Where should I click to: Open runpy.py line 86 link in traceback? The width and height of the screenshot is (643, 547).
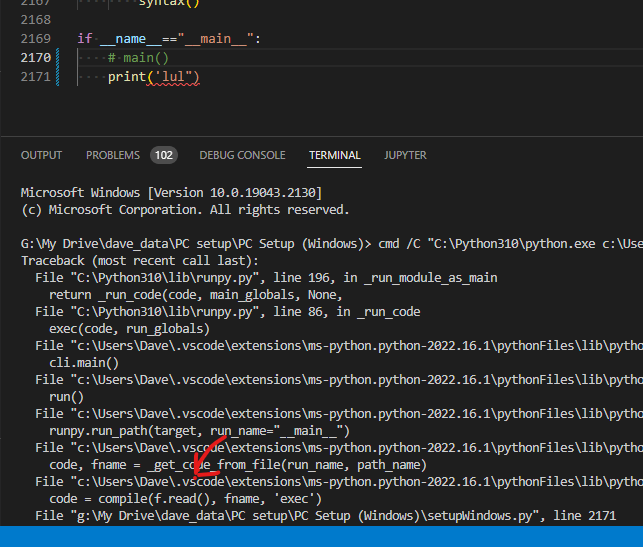click(228, 312)
